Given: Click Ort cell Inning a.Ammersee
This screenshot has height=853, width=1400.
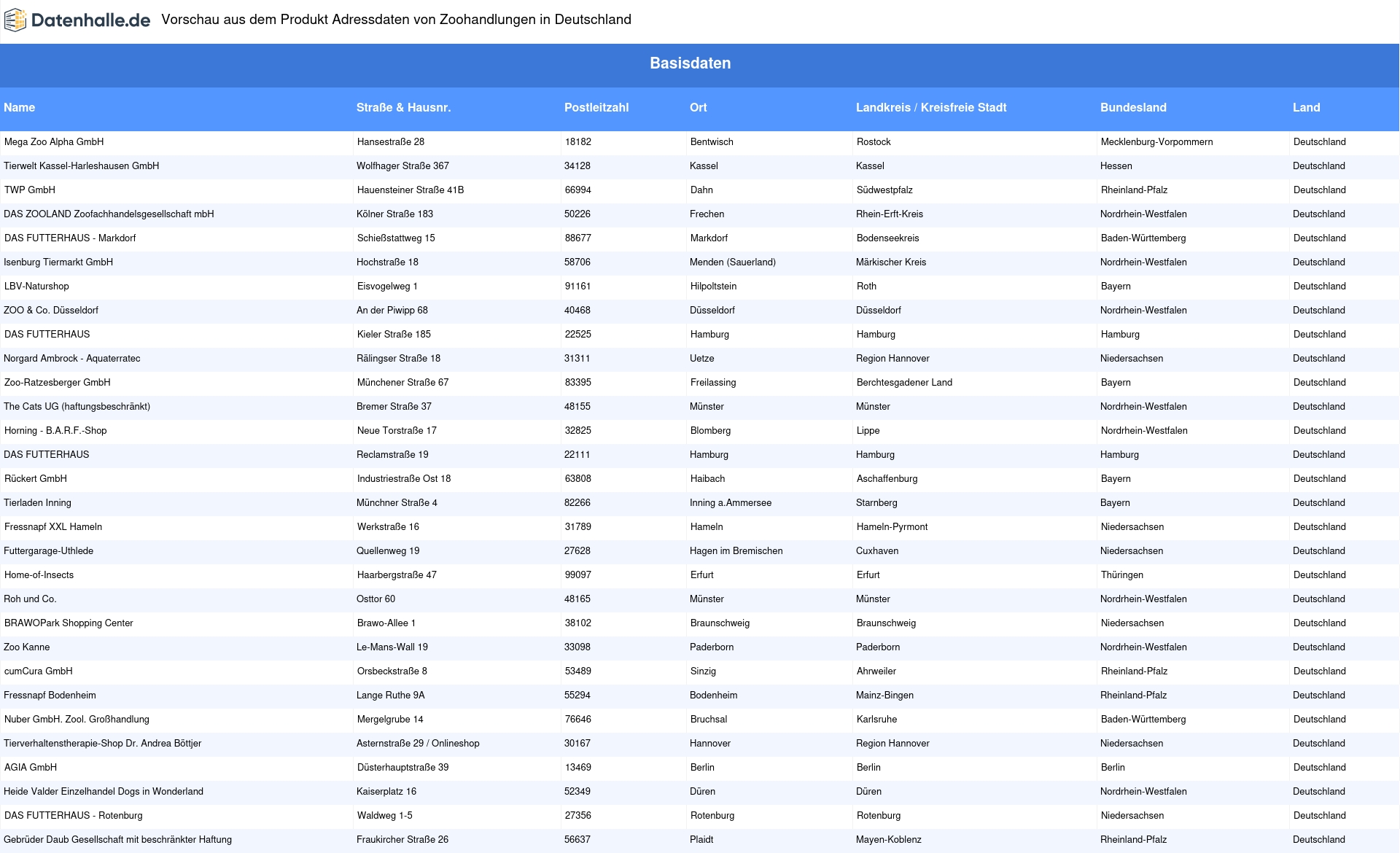Looking at the screenshot, I should (x=731, y=503).
